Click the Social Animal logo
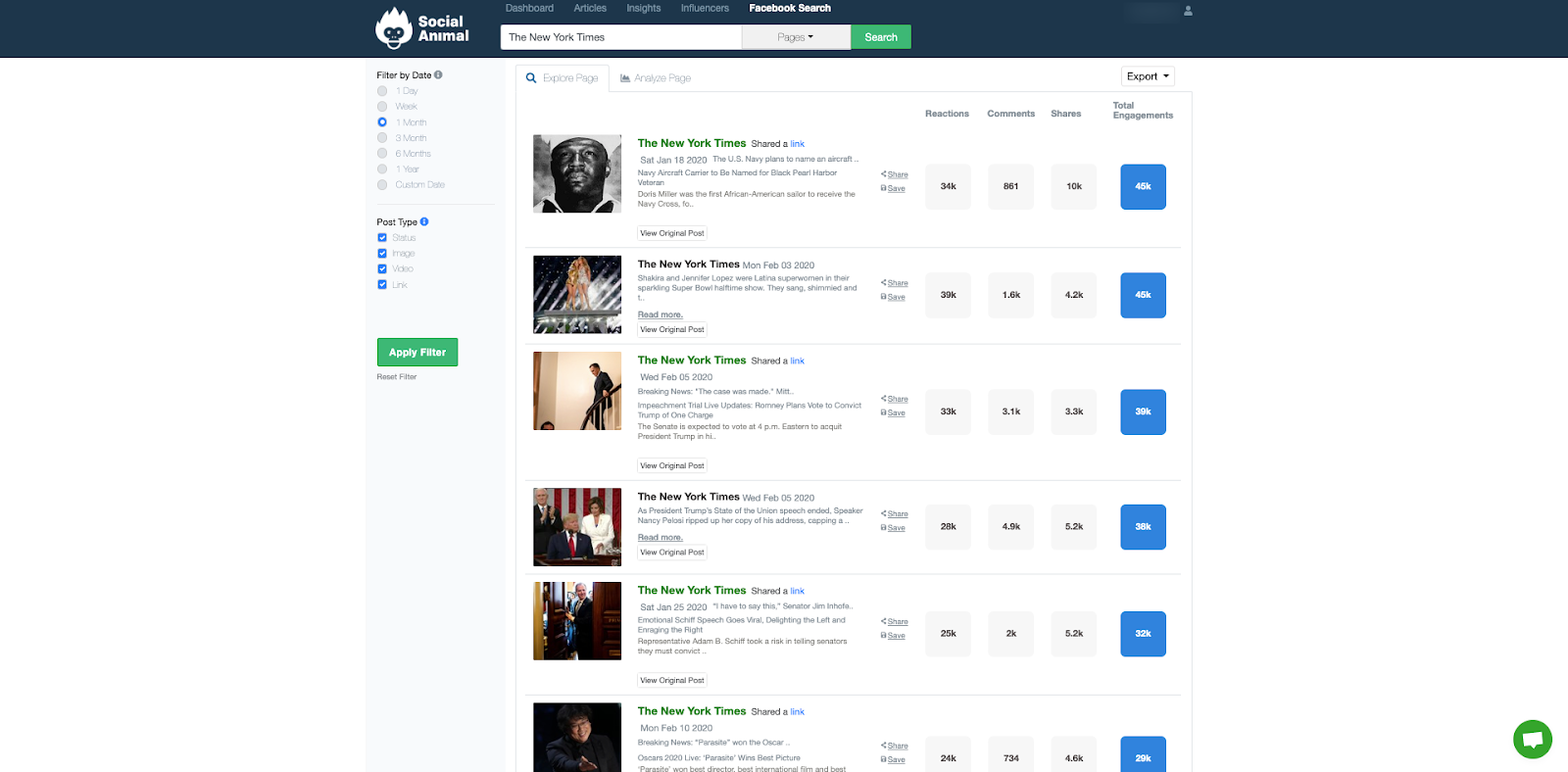Viewport: 1568px width, 772px height. (x=422, y=28)
